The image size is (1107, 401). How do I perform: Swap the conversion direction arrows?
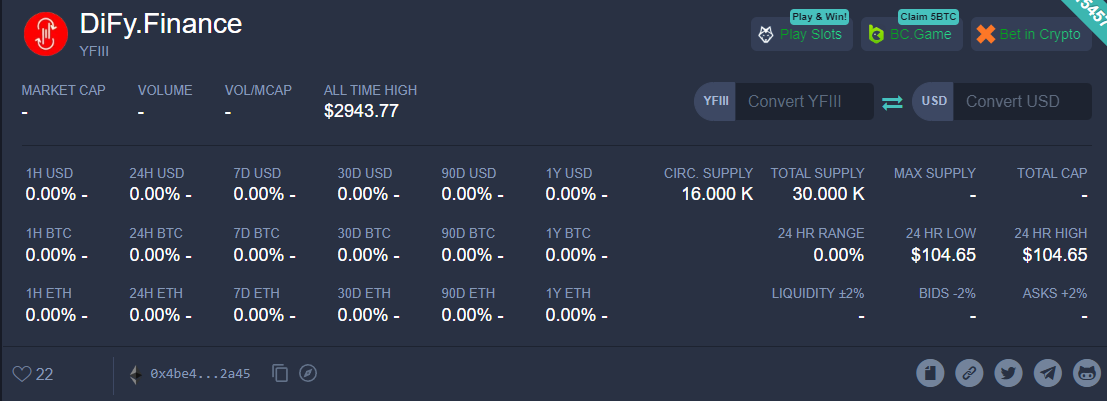(x=892, y=102)
